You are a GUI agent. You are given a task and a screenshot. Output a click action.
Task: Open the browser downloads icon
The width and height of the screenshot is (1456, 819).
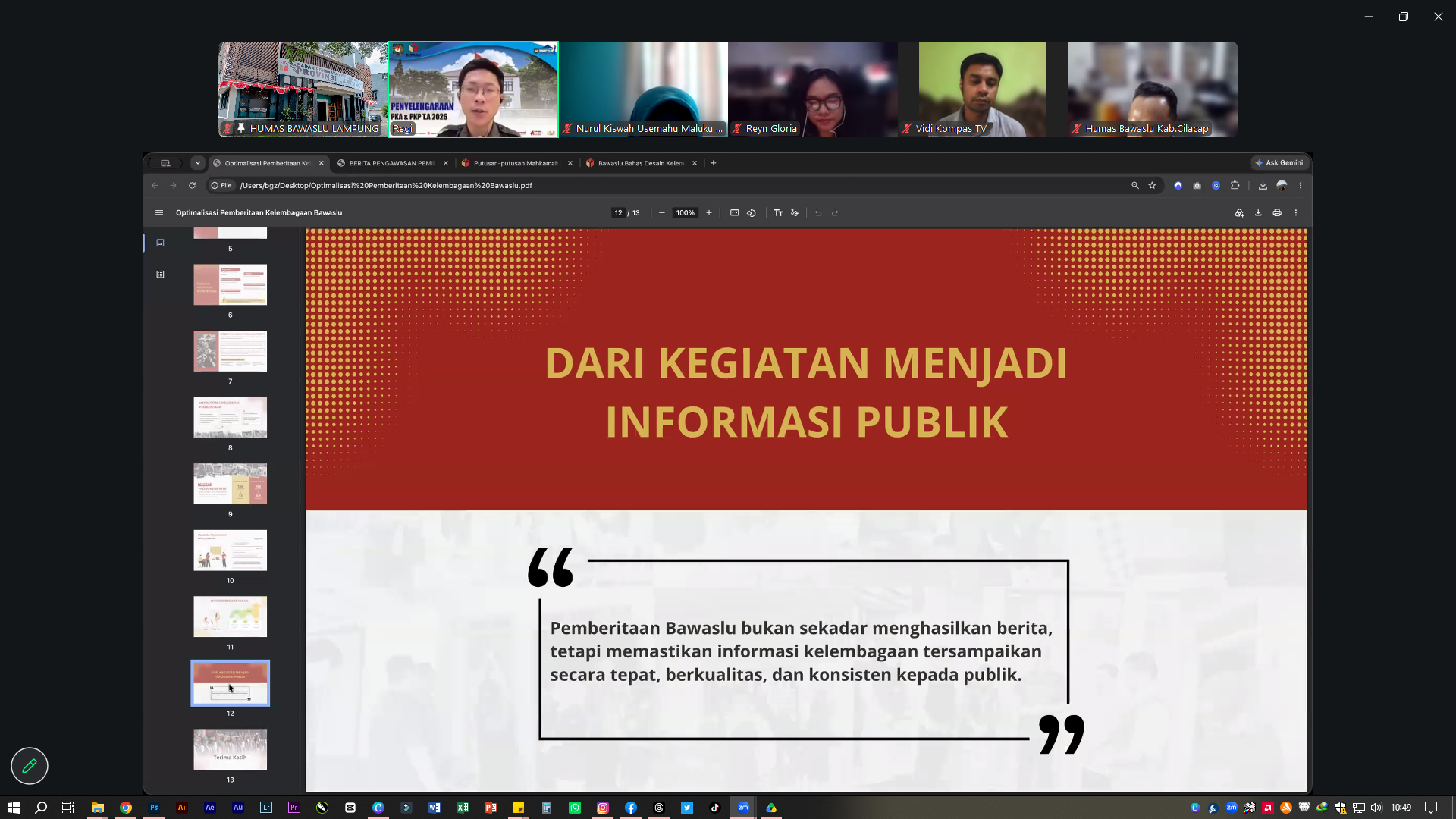point(1263,185)
